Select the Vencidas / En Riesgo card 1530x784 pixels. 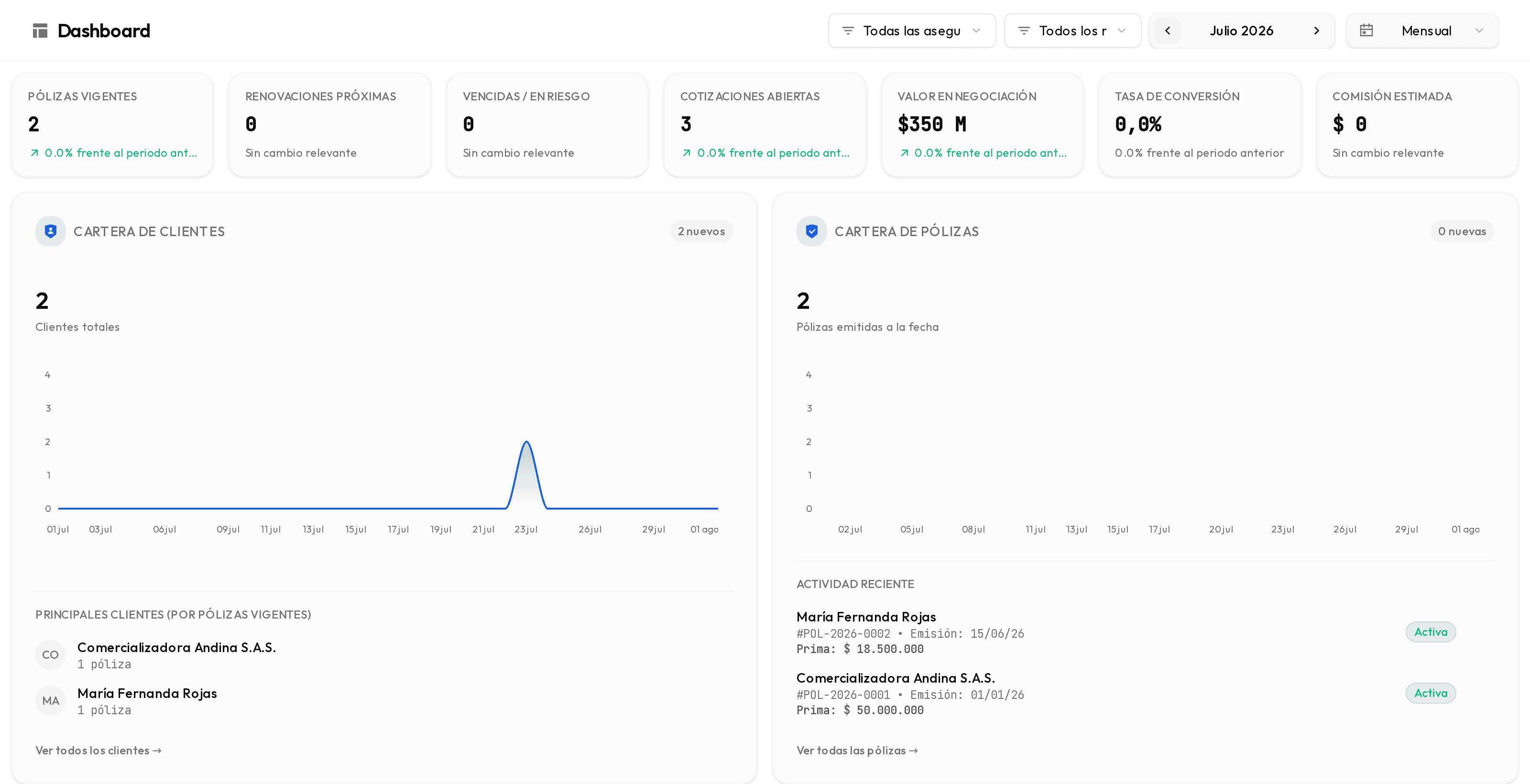click(547, 125)
